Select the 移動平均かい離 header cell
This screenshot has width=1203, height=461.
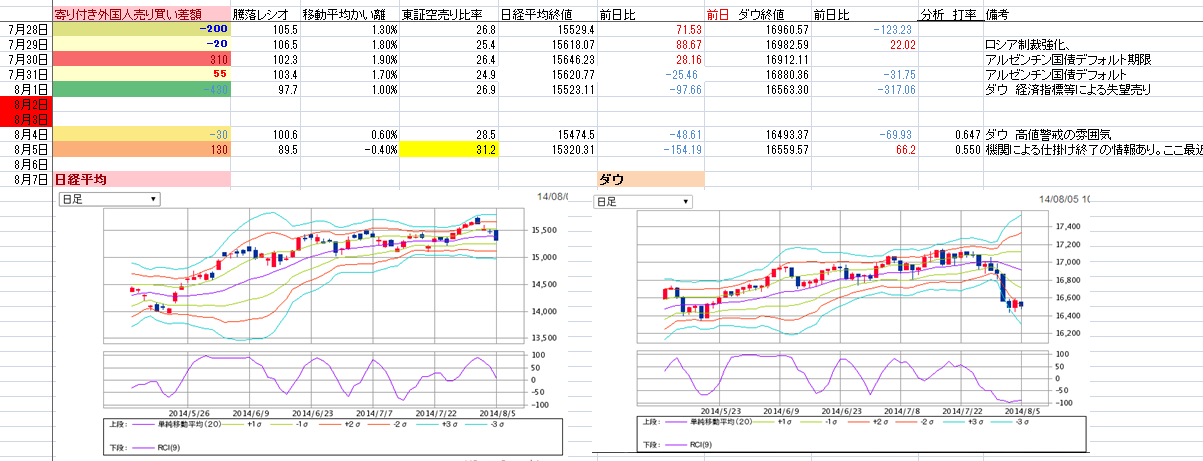pyautogui.click(x=349, y=15)
